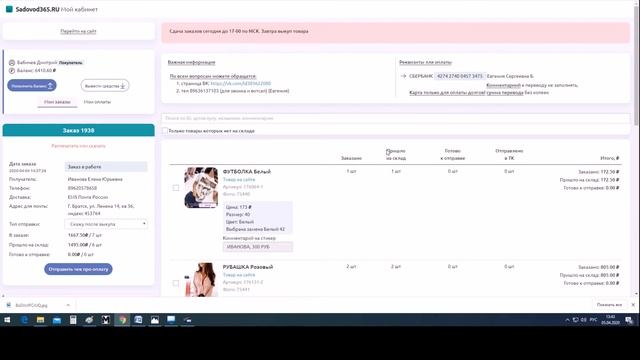Open the Windows Start menu

tap(7, 320)
